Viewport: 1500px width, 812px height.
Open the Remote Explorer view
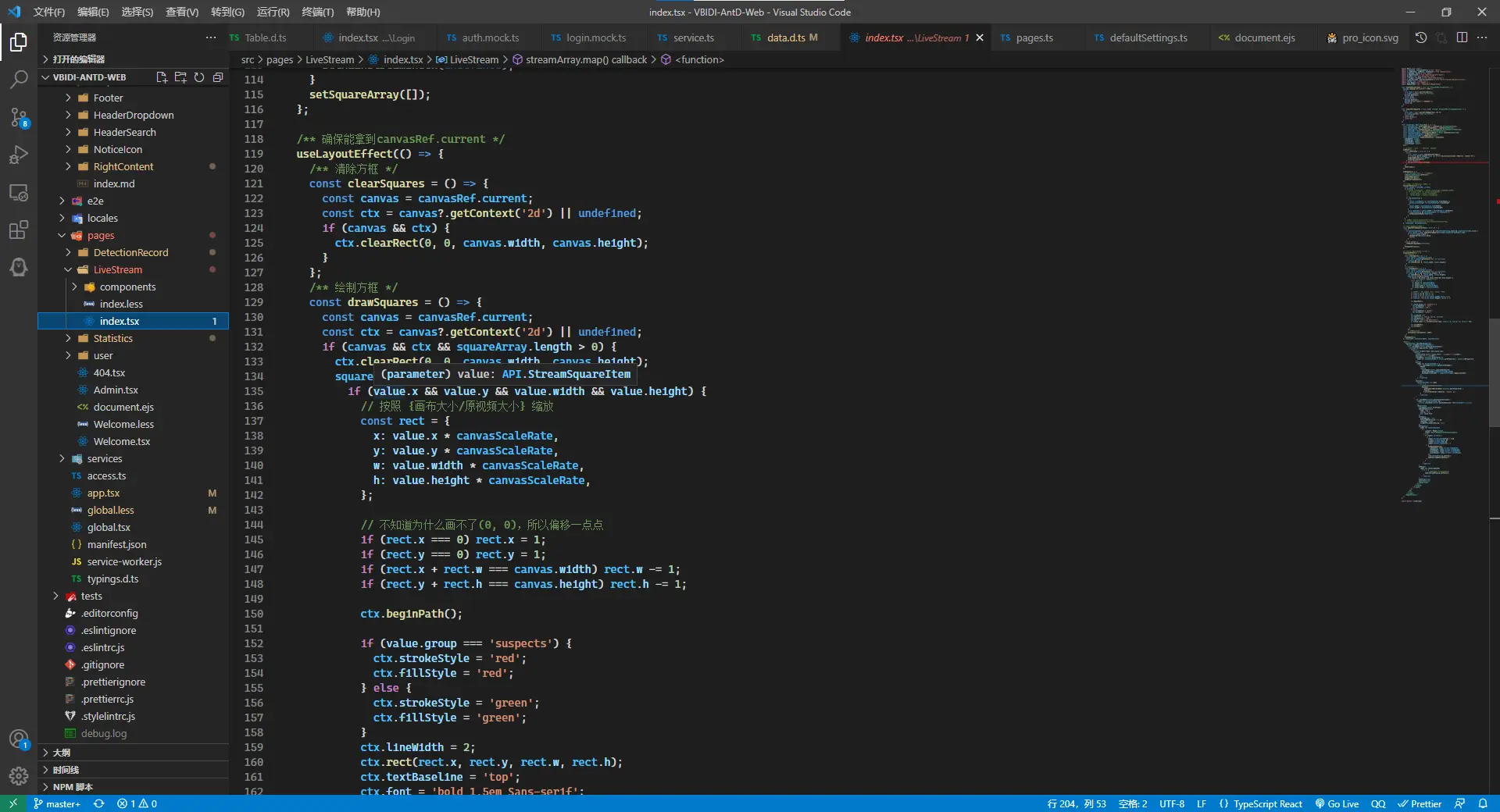(19, 192)
